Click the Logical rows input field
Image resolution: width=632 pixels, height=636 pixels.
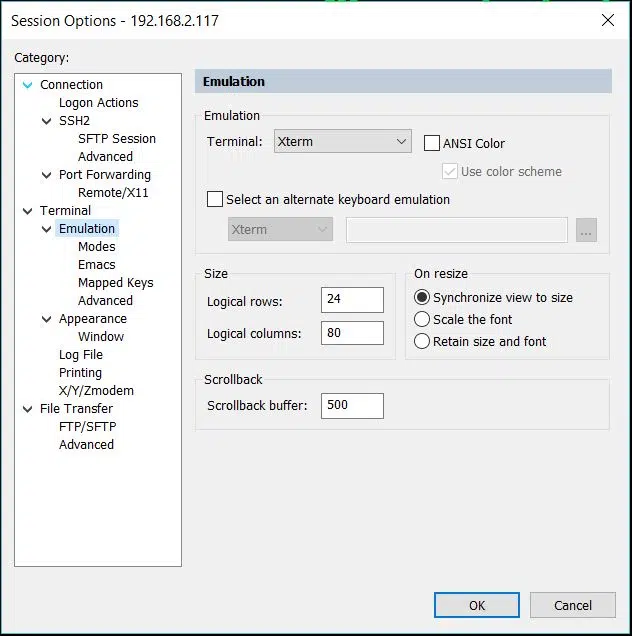[352, 300]
